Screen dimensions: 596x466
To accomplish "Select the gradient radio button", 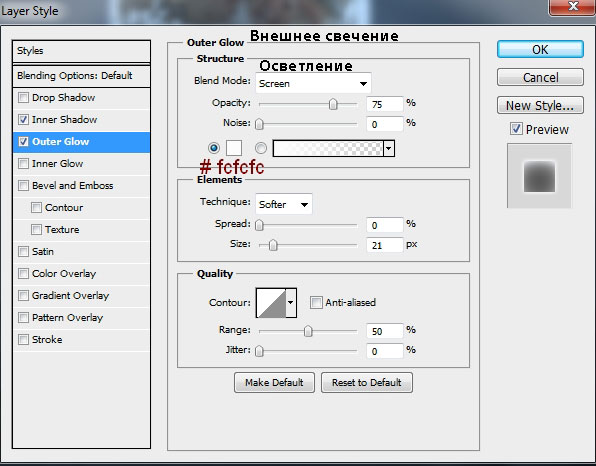I will point(261,148).
